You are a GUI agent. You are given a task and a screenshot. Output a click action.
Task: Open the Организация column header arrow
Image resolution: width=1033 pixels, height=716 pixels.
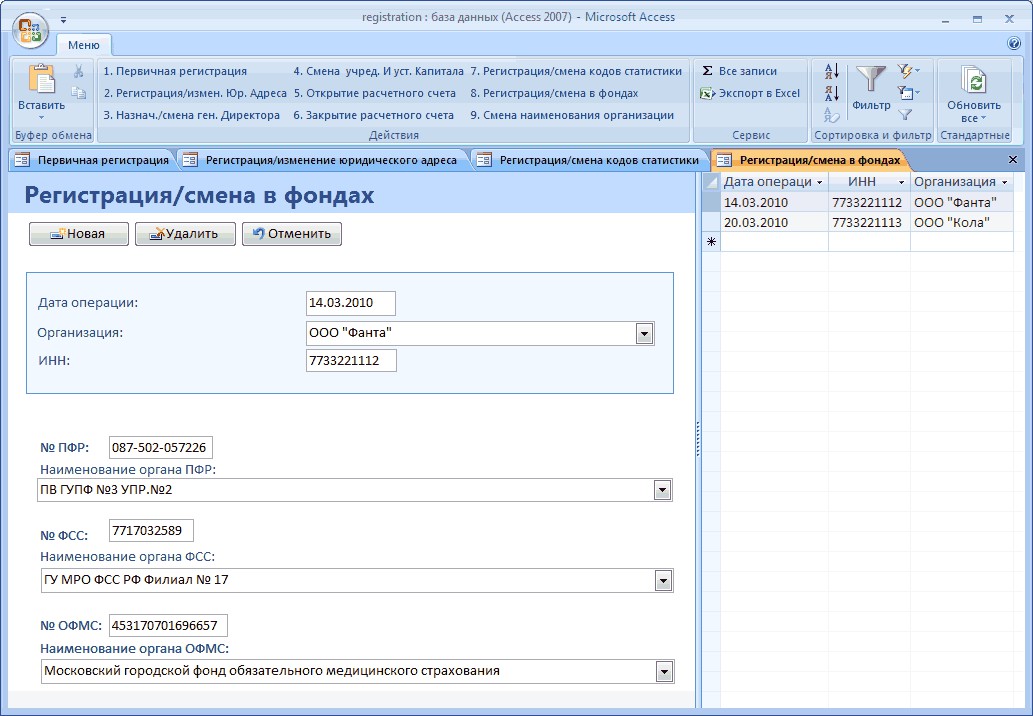(x=1004, y=182)
